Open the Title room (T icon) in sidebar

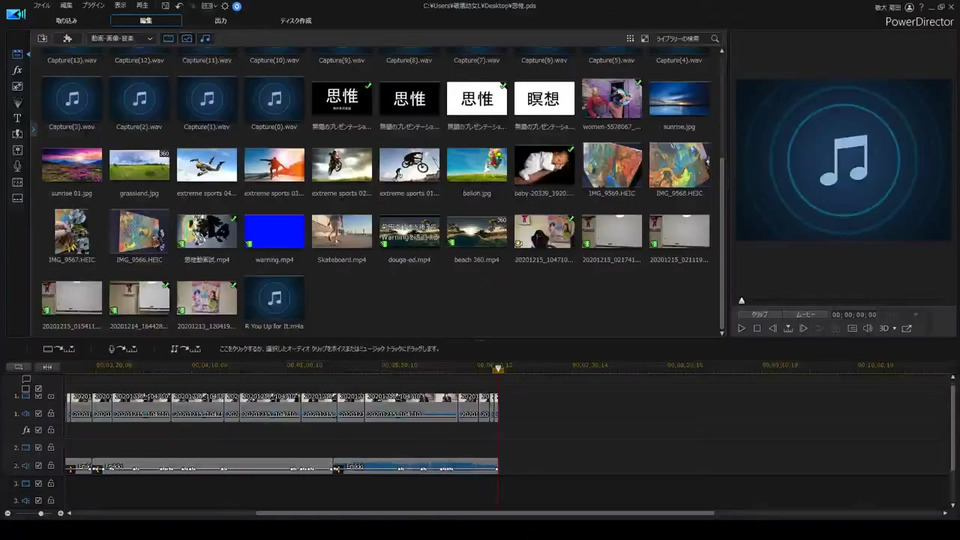click(x=17, y=118)
